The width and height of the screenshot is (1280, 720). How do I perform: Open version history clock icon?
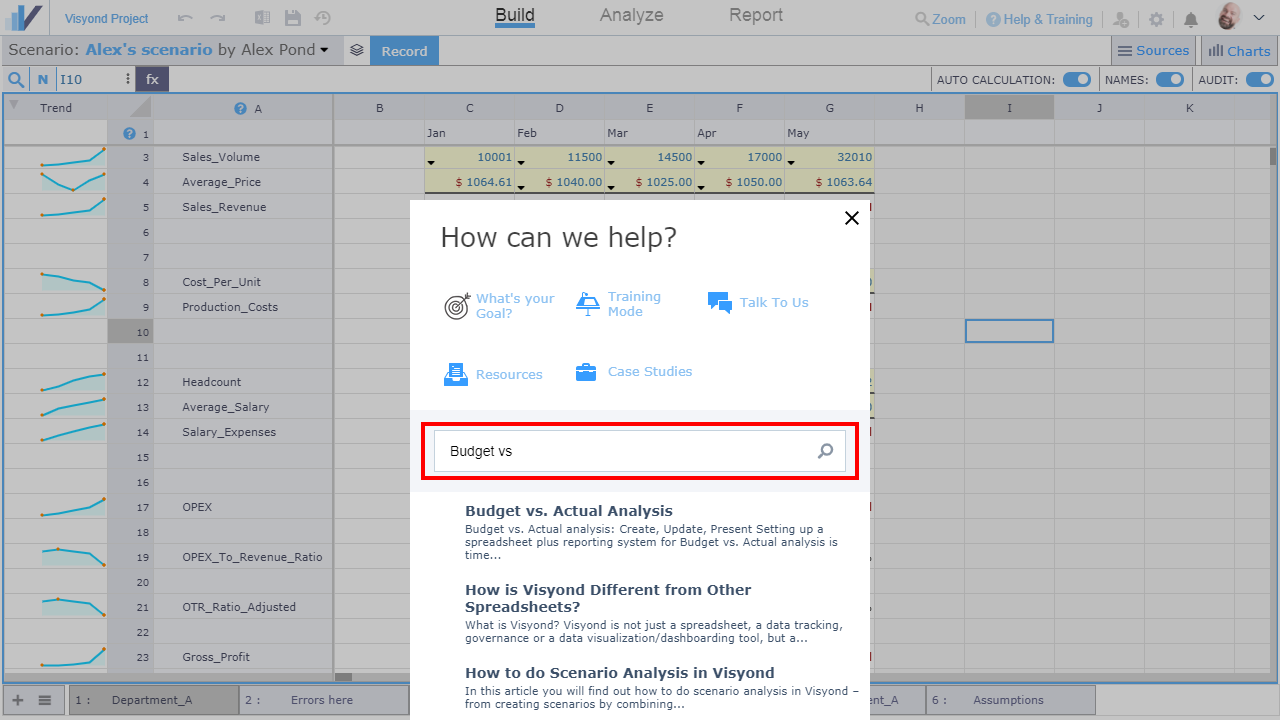click(323, 18)
